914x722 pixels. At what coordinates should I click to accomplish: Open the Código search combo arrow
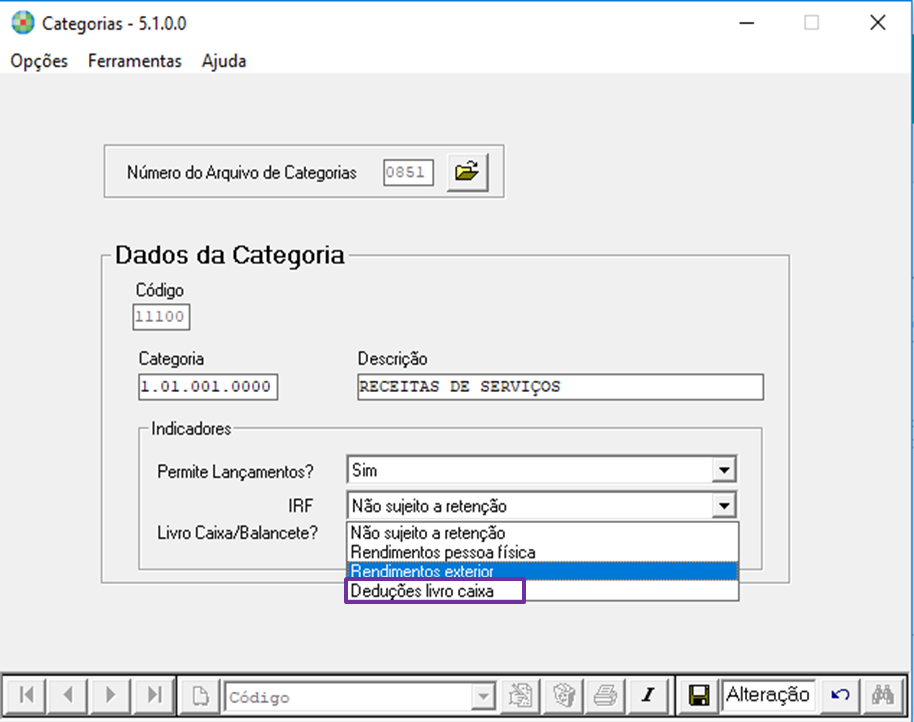[x=483, y=696]
